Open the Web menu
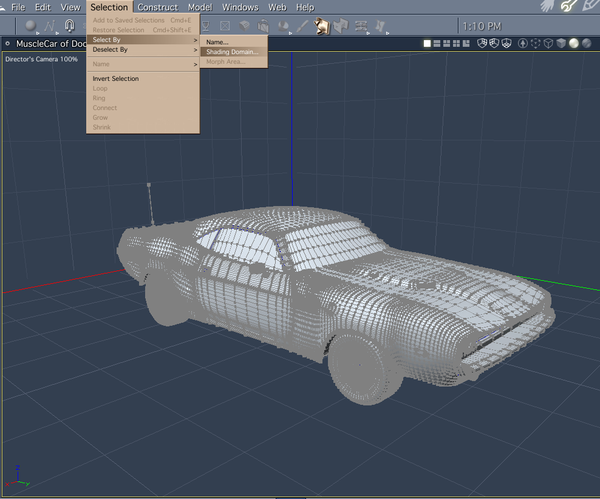Image resolution: width=600 pixels, height=499 pixels. pyautogui.click(x=277, y=7)
